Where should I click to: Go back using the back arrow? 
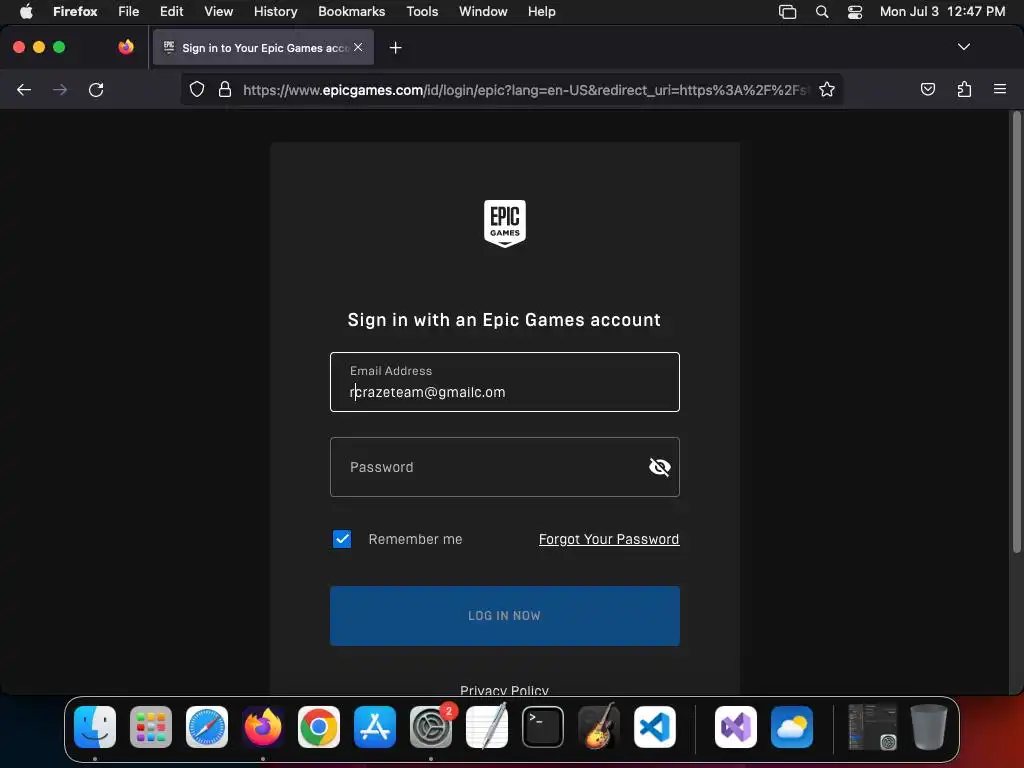tap(24, 89)
